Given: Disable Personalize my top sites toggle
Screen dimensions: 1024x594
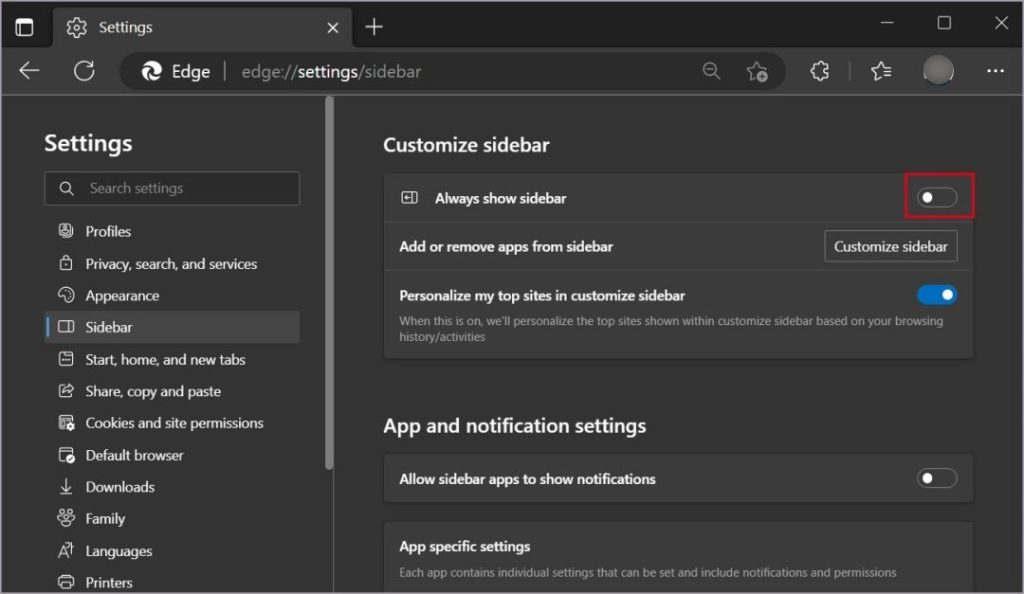Looking at the screenshot, I should tap(937, 295).
